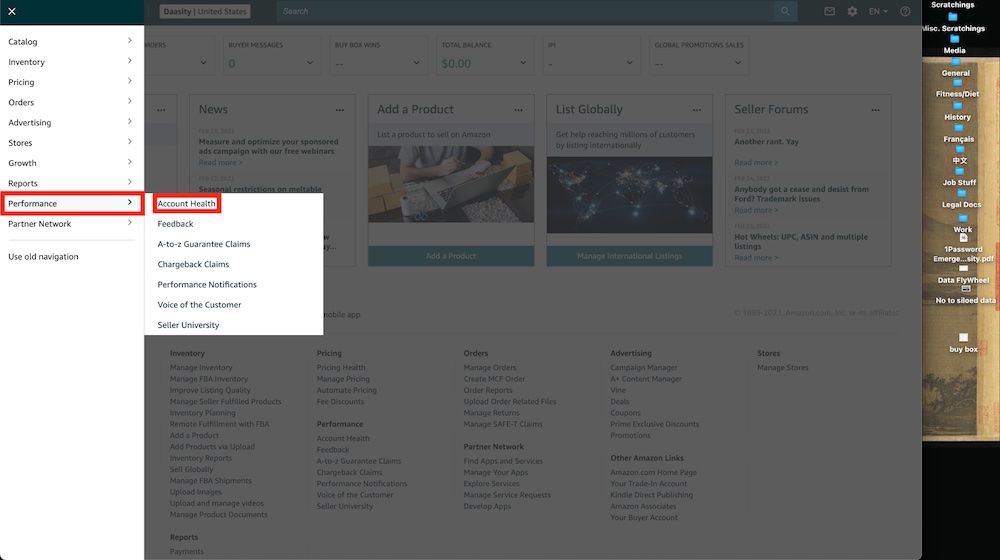
Task: Open the Media desktop folder
Action: point(955,45)
